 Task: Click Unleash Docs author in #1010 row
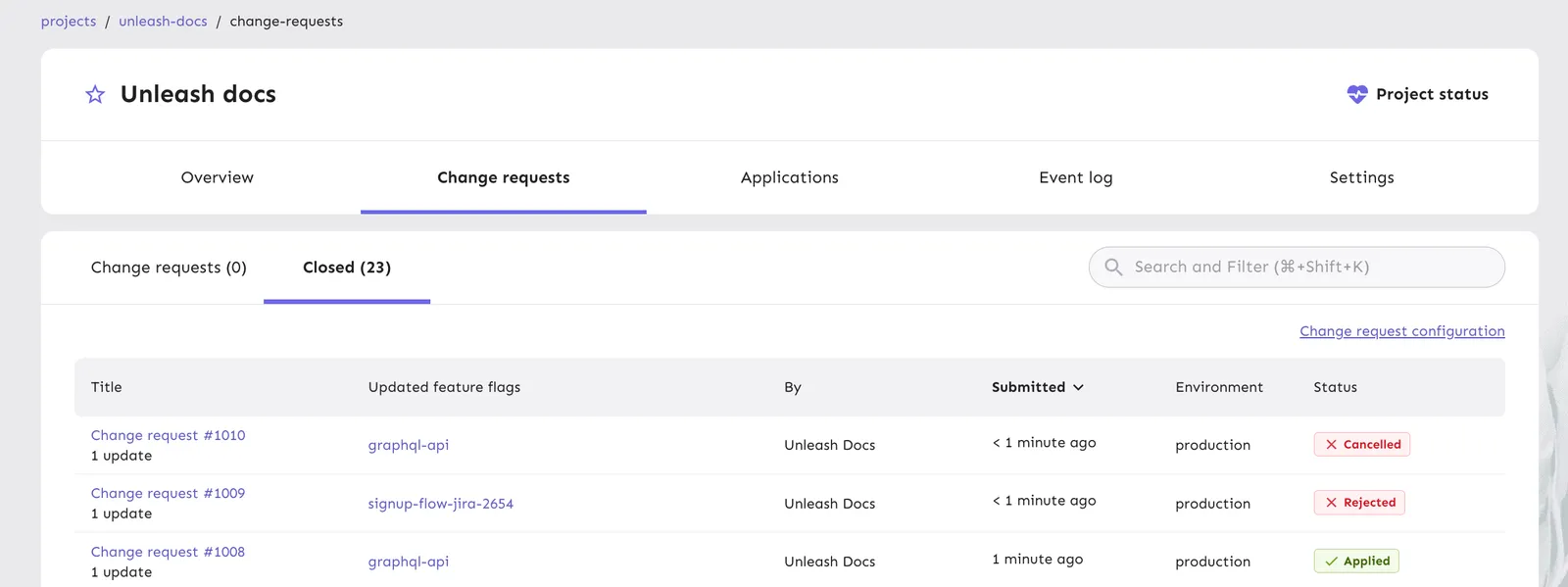pyautogui.click(x=830, y=445)
